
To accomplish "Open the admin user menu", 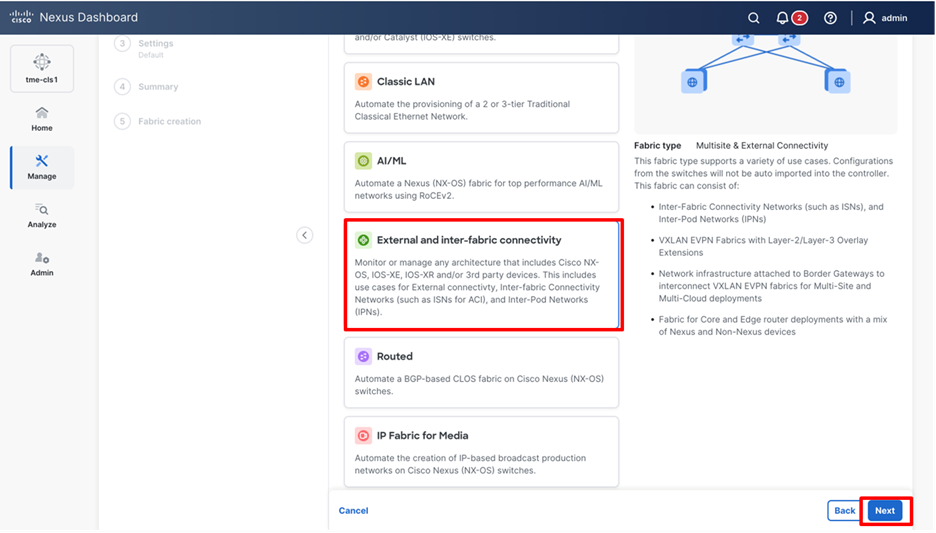I will (885, 18).
